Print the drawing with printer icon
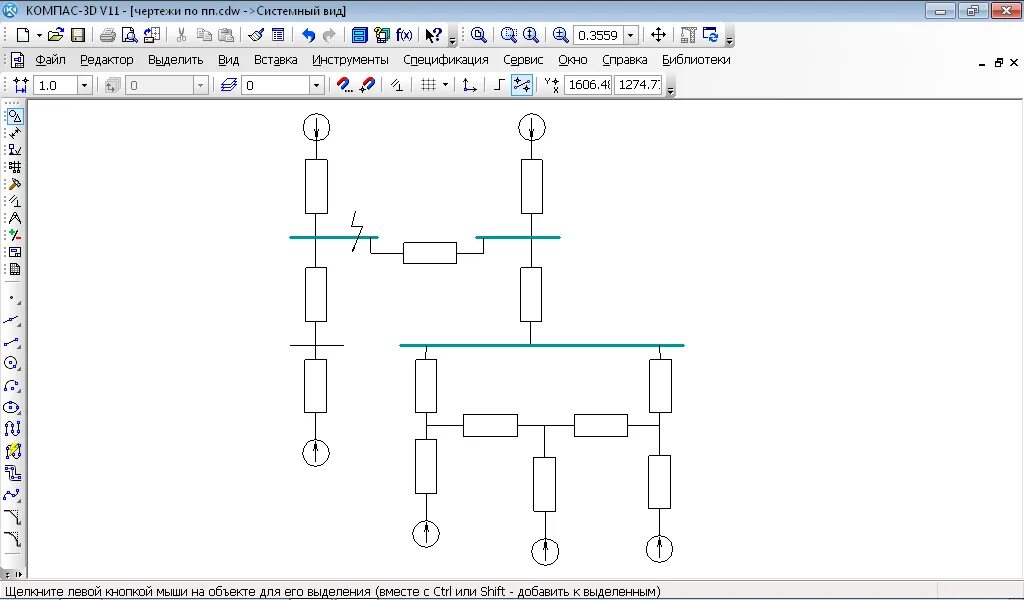The image size is (1024, 600). click(x=108, y=35)
